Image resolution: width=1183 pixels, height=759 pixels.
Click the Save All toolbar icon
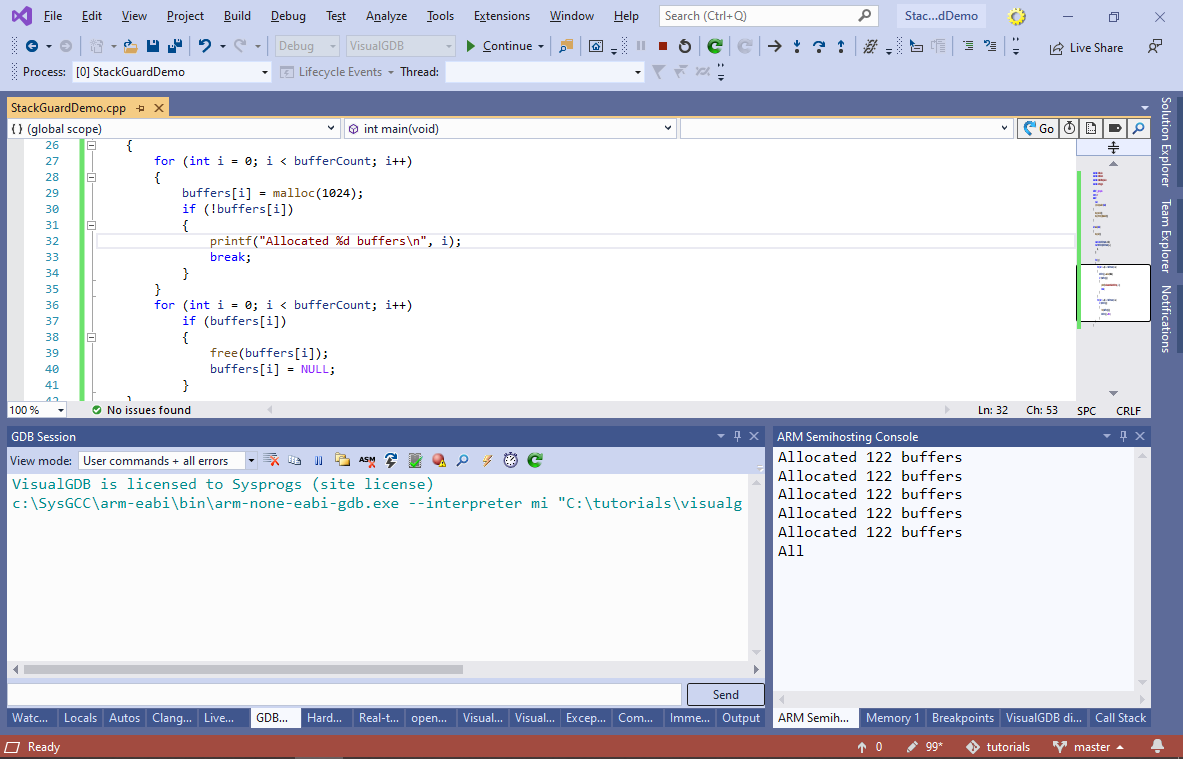coord(174,46)
